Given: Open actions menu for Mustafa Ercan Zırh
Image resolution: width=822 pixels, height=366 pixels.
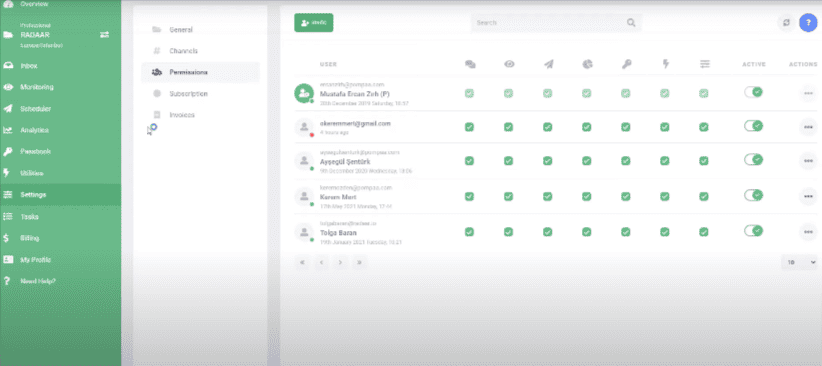Looking at the screenshot, I should tap(808, 94).
